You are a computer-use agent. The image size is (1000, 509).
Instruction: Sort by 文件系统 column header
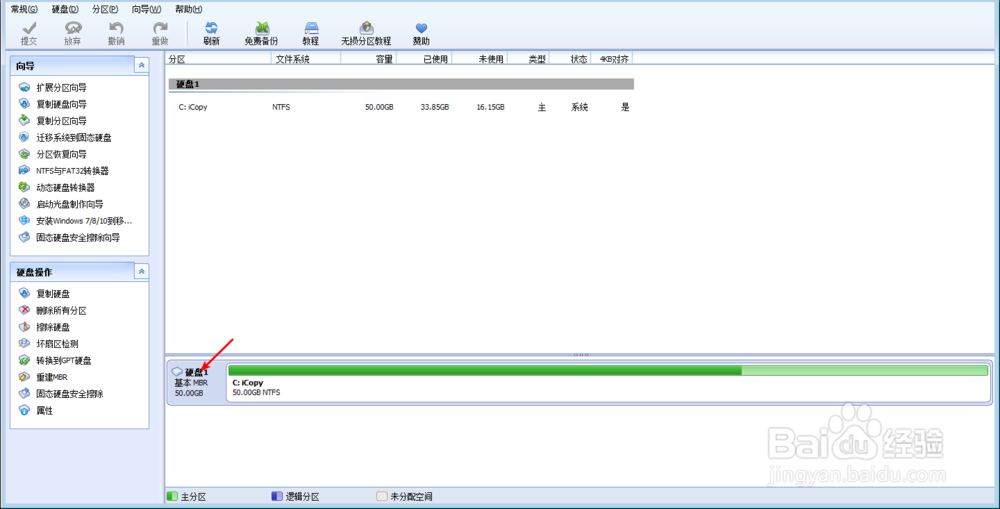click(306, 59)
